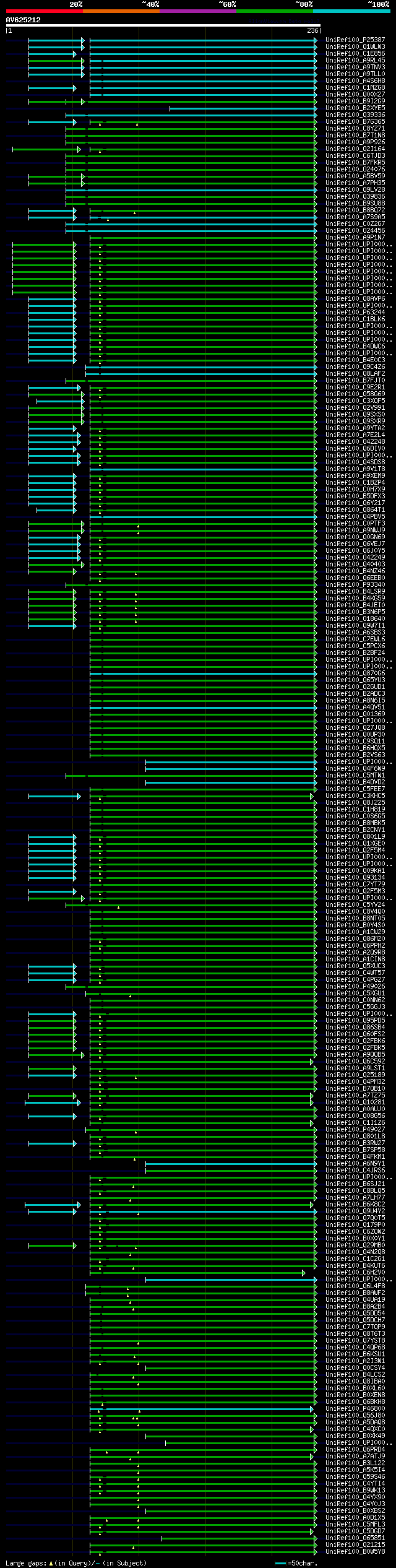
Task: Select hit label UniRef100_C7EWL6
Action: (355, 639)
